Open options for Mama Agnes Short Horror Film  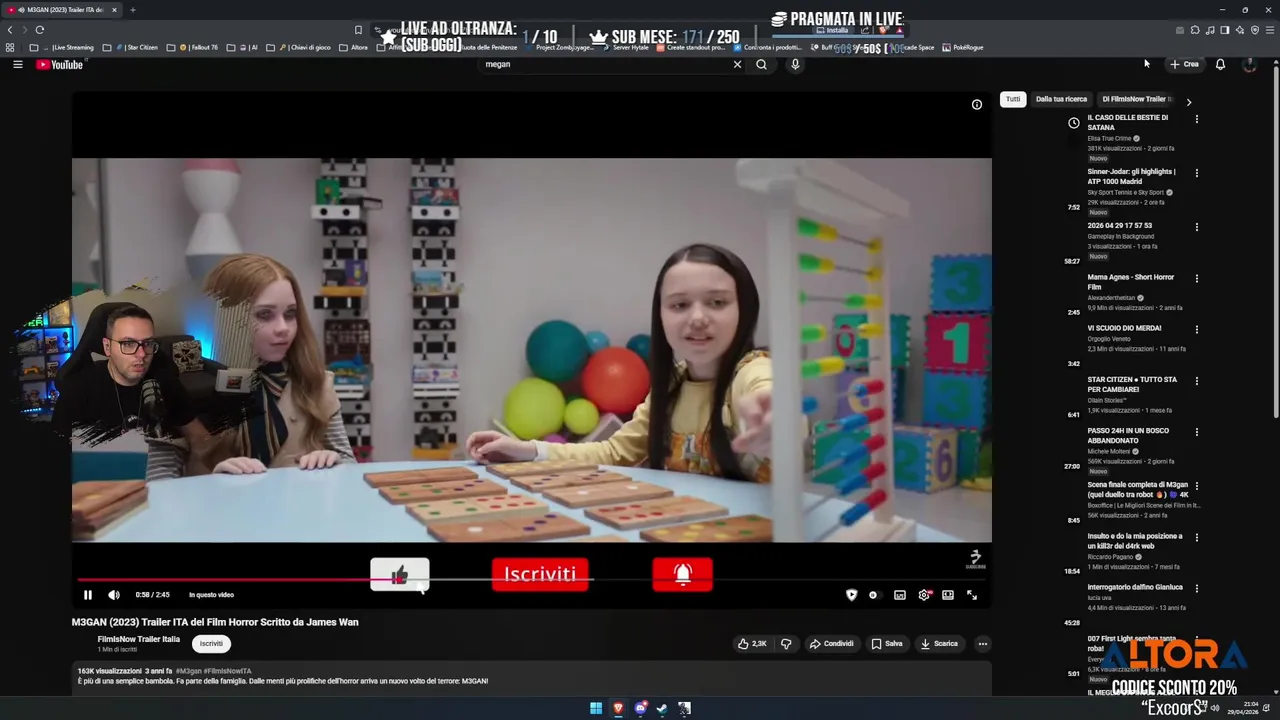click(1196, 278)
